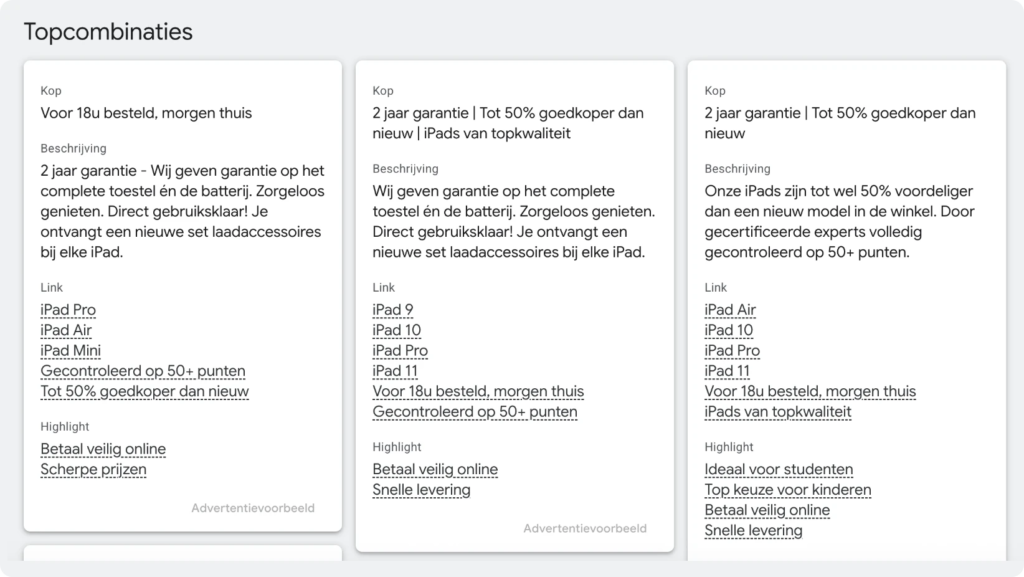Open the iPad Pro link in the first card
Viewport: 1024px width, 577px height.
(x=68, y=310)
